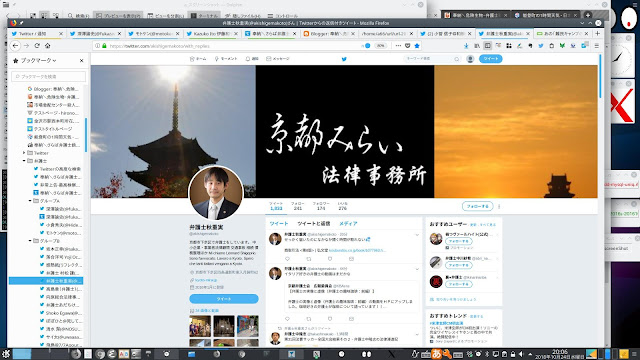Open Twitter モーメント navigation item
Image resolution: width=640 pixels, height=360 pixels.
pyautogui.click(x=226, y=59)
